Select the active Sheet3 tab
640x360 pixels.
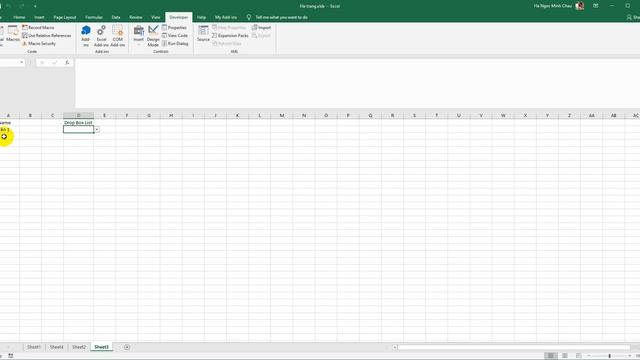coord(102,347)
